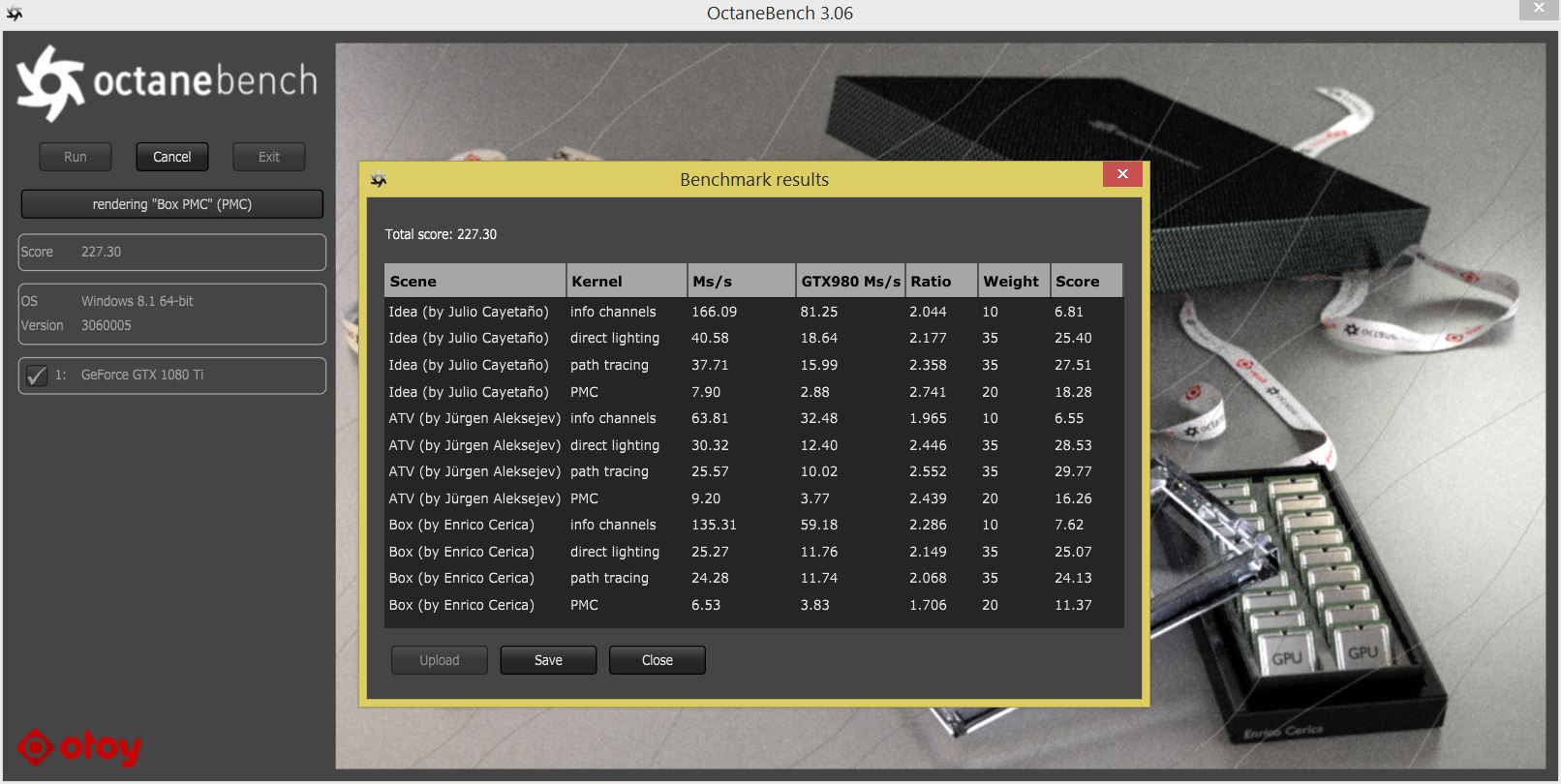Image resolution: width=1561 pixels, height=784 pixels.
Task: Click the otoy logo
Action: pos(79,747)
